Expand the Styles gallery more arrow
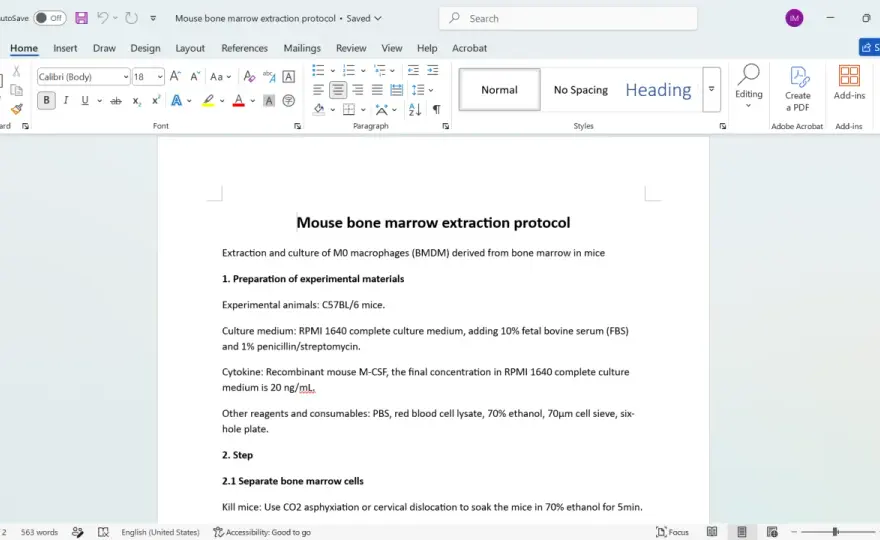 pyautogui.click(x=711, y=89)
